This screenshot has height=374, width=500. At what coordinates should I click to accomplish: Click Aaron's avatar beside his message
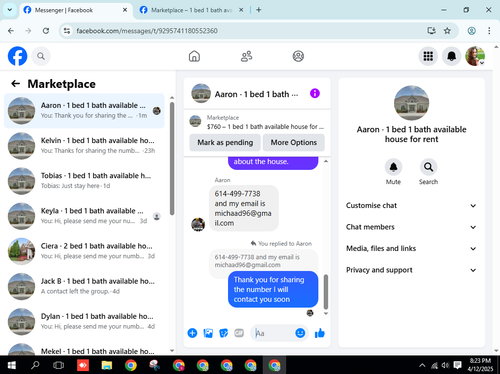[198, 224]
